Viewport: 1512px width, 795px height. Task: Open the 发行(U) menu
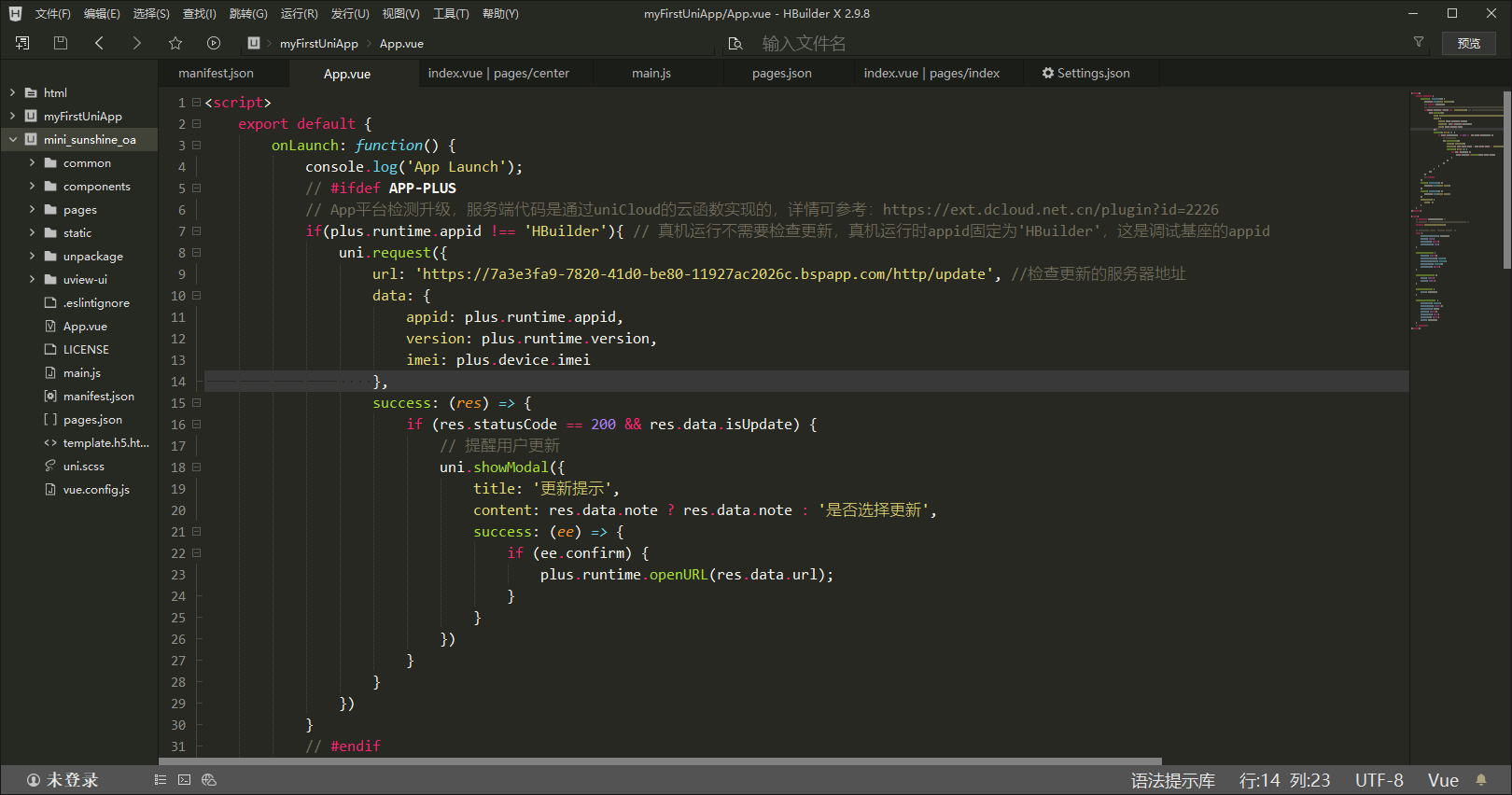pos(350,14)
